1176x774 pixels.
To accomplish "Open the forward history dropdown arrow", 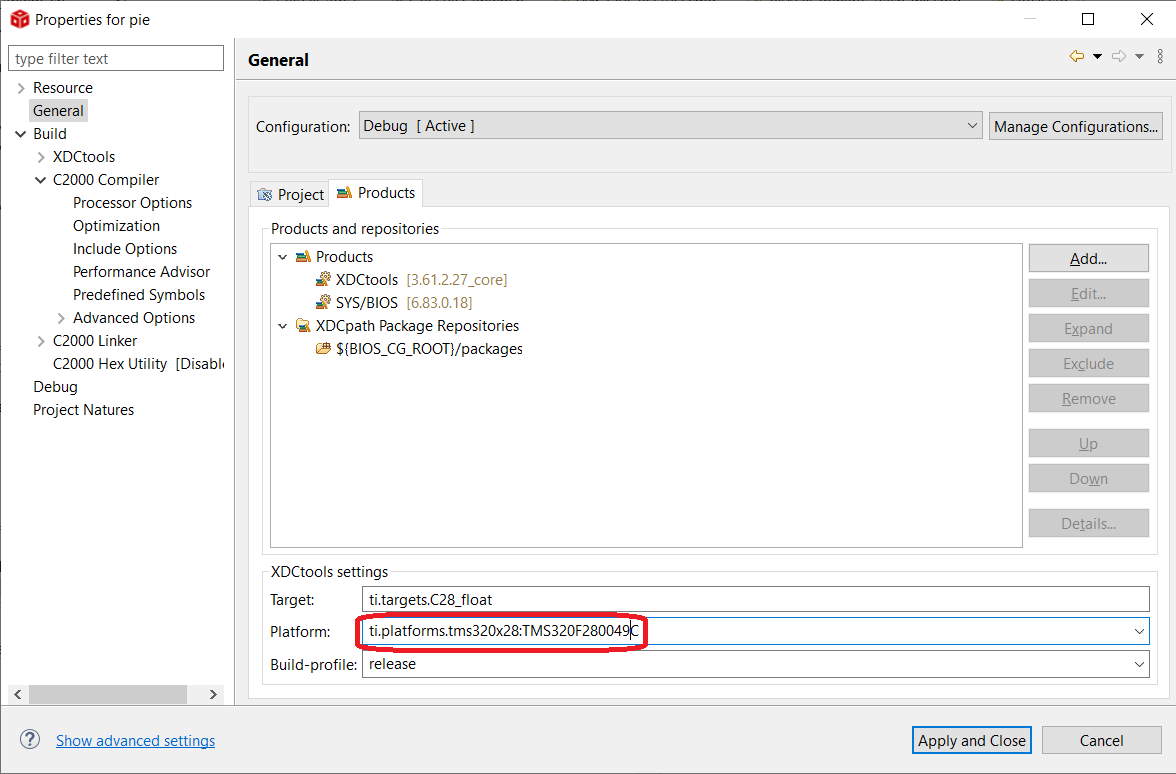I will (1139, 56).
